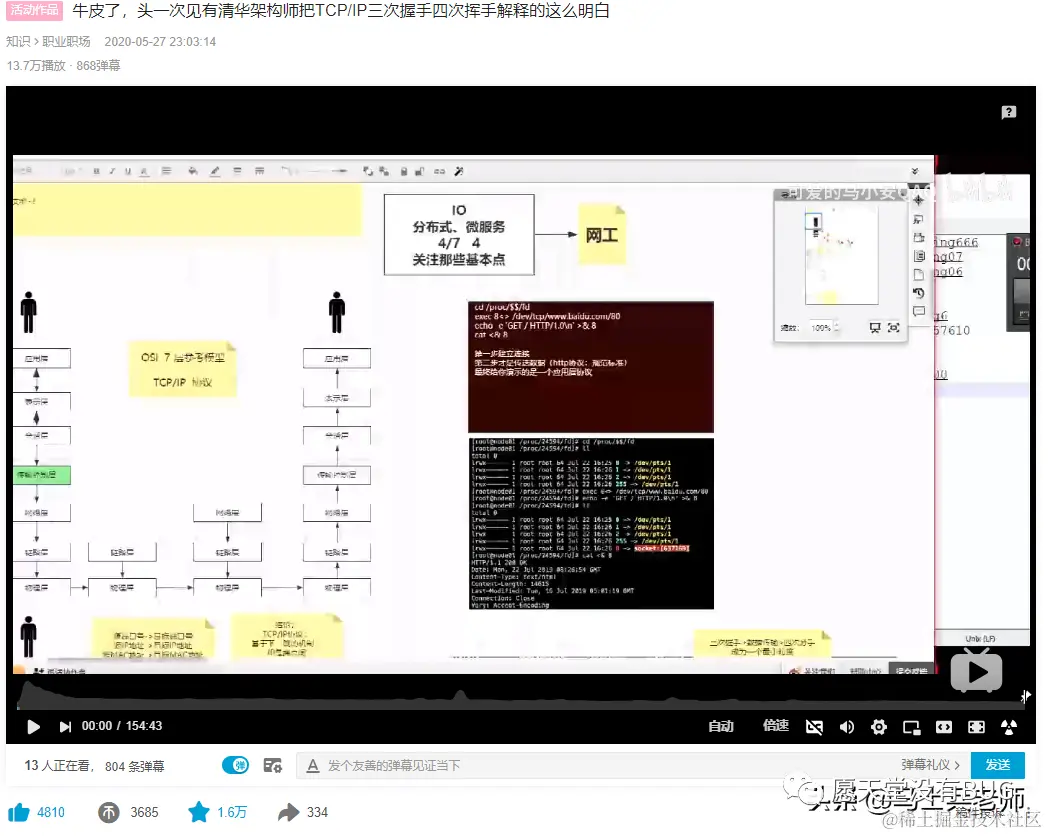Screen dimensions: 1048x836
Task: Favorite the video with the star icon
Action: [x=199, y=813]
